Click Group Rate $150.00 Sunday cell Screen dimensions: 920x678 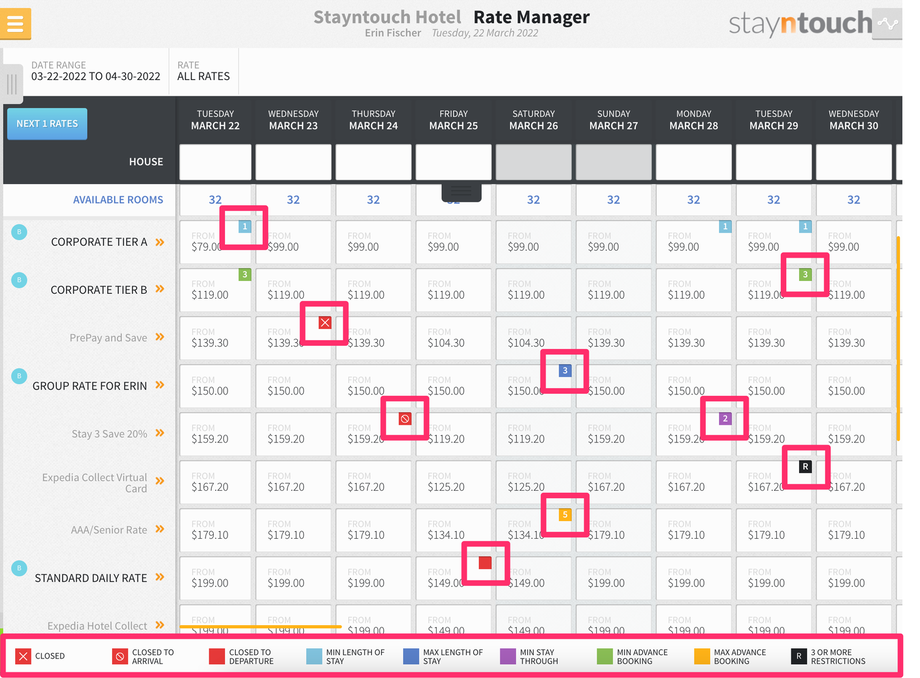(x=613, y=386)
